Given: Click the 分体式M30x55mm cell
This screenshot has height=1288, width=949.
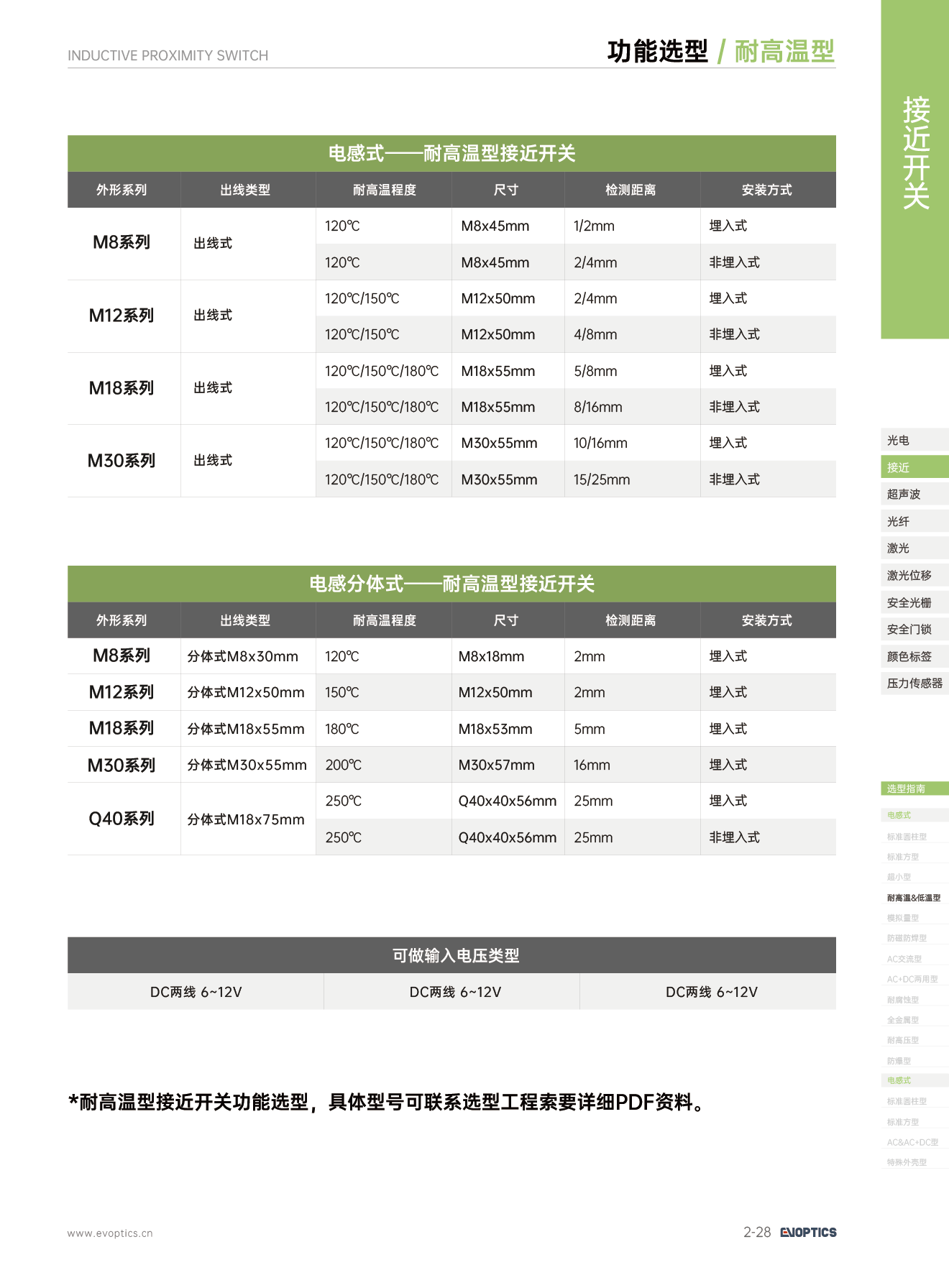Looking at the screenshot, I should [x=247, y=765].
